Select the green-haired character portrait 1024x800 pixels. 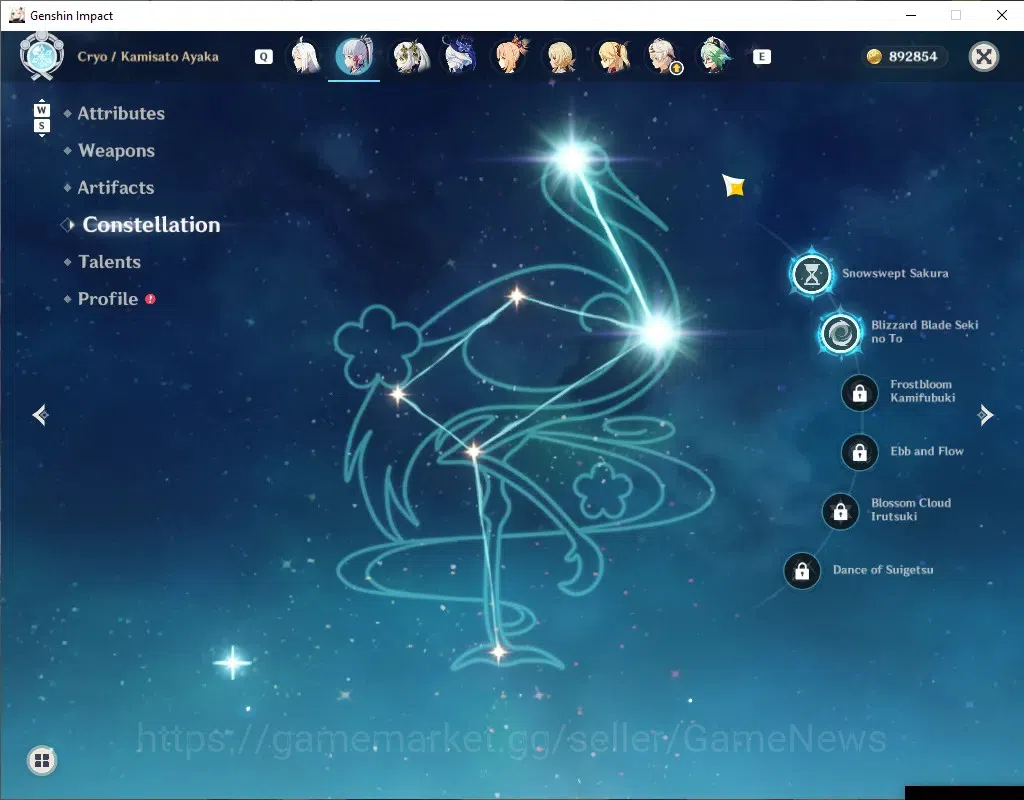pos(714,56)
